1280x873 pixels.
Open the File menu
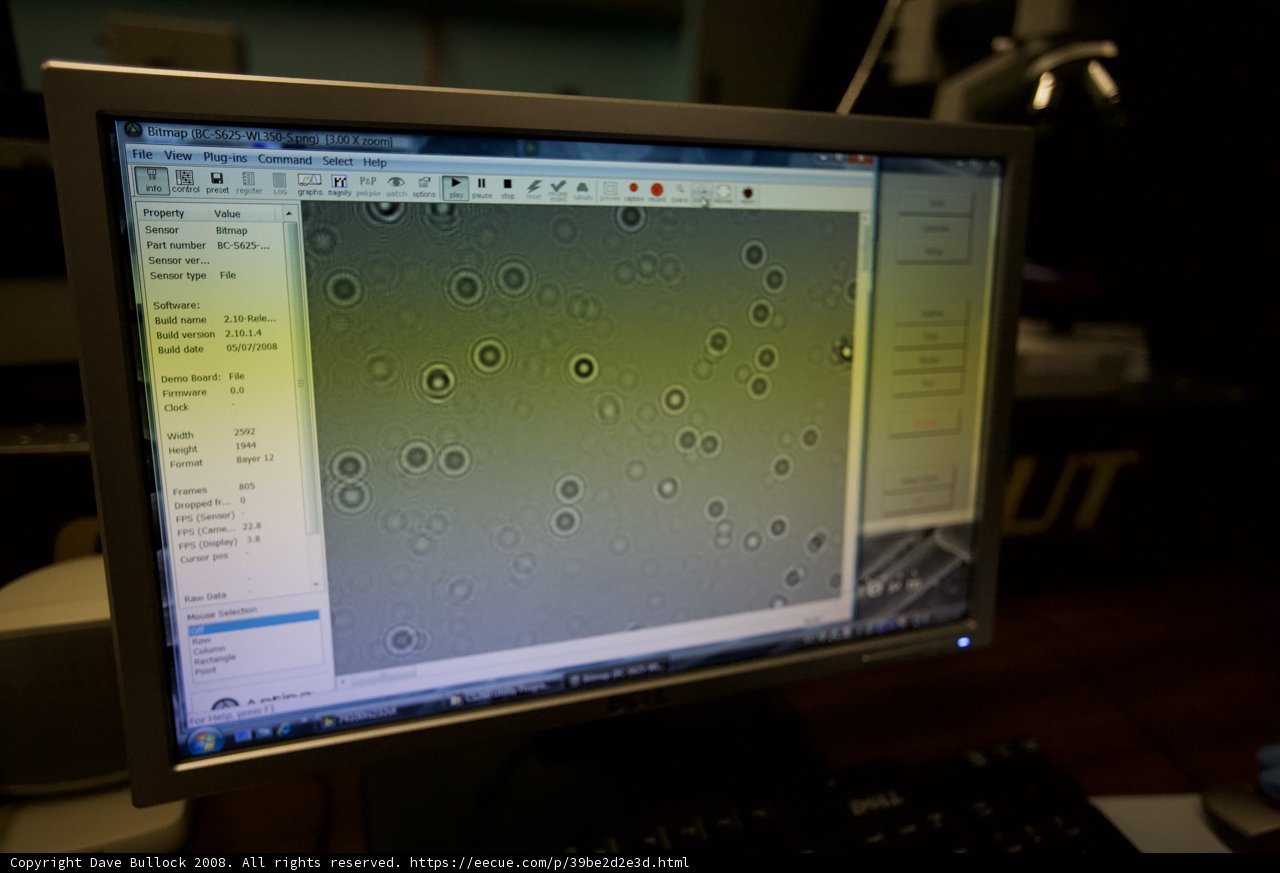pos(142,154)
